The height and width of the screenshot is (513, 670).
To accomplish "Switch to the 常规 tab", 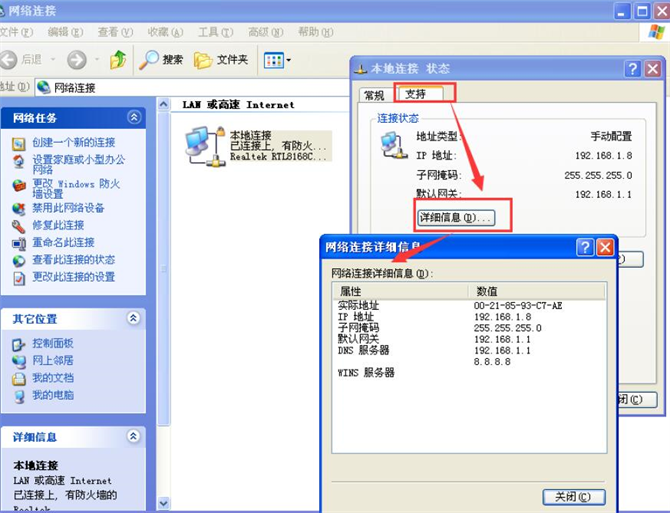I will pos(374,95).
